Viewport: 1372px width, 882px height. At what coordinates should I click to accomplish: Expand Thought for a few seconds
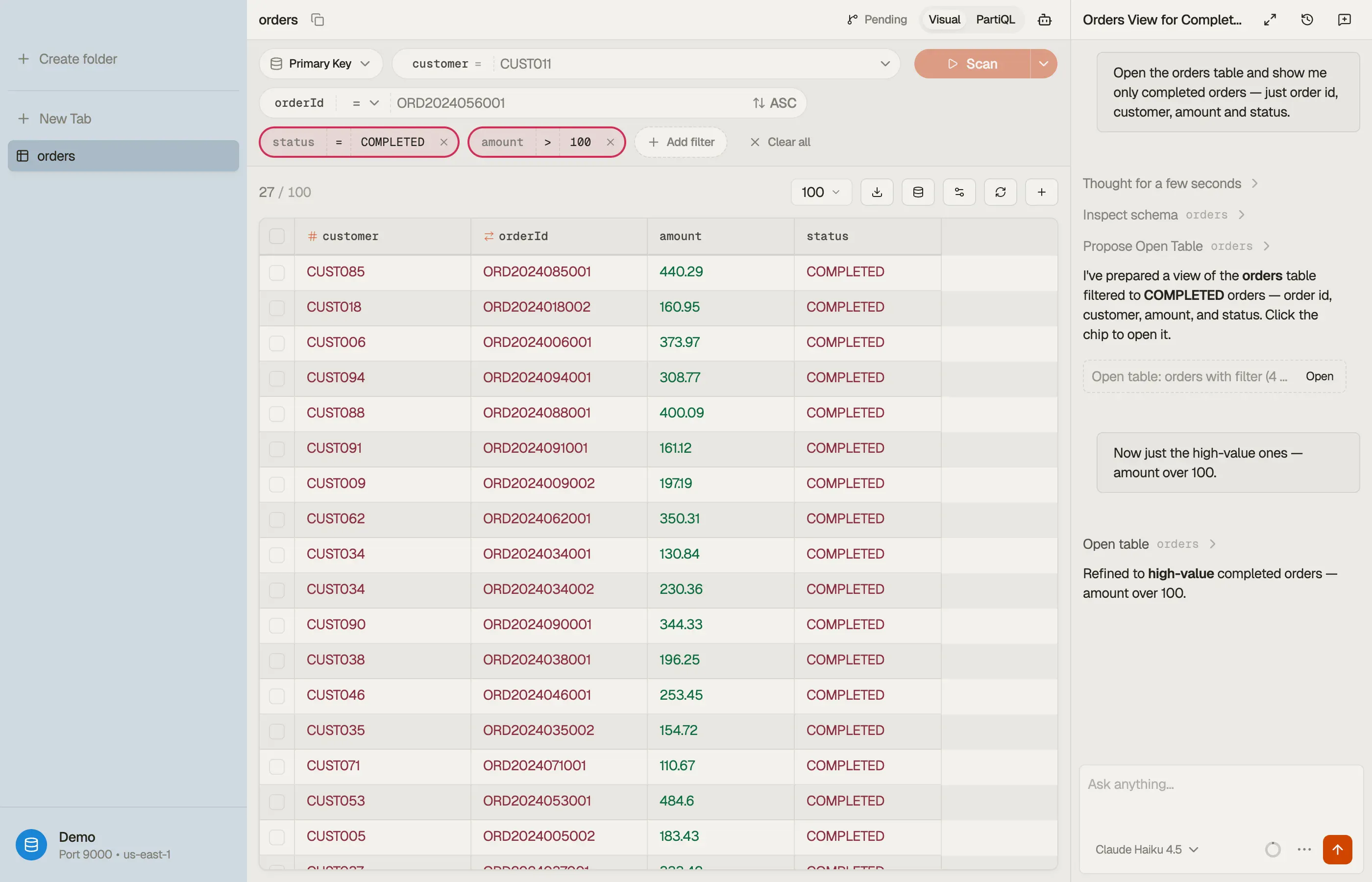[x=1170, y=183]
